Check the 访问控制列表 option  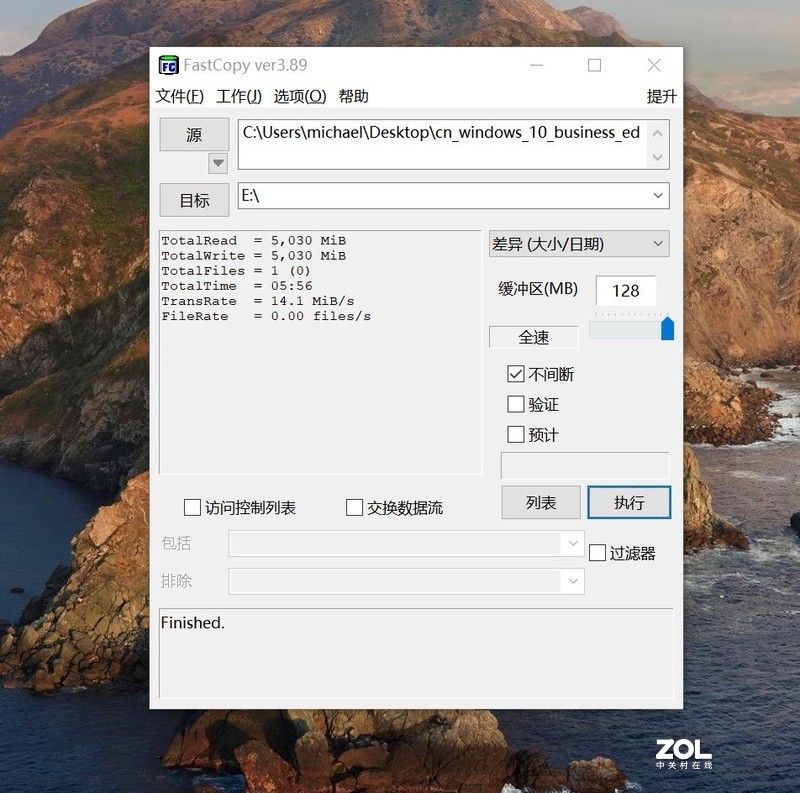point(192,508)
